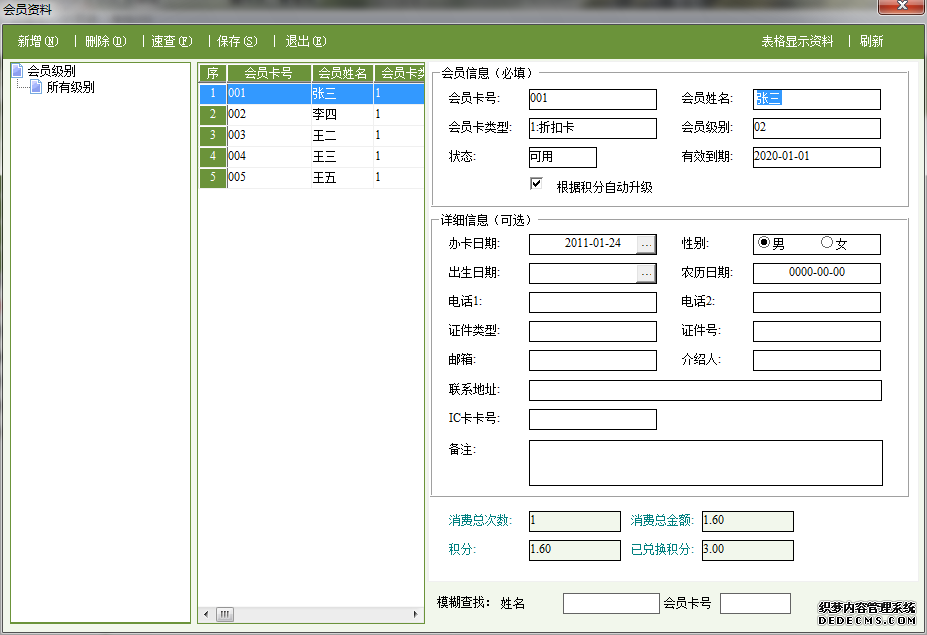Click 退出 to exit the form

(x=305, y=42)
